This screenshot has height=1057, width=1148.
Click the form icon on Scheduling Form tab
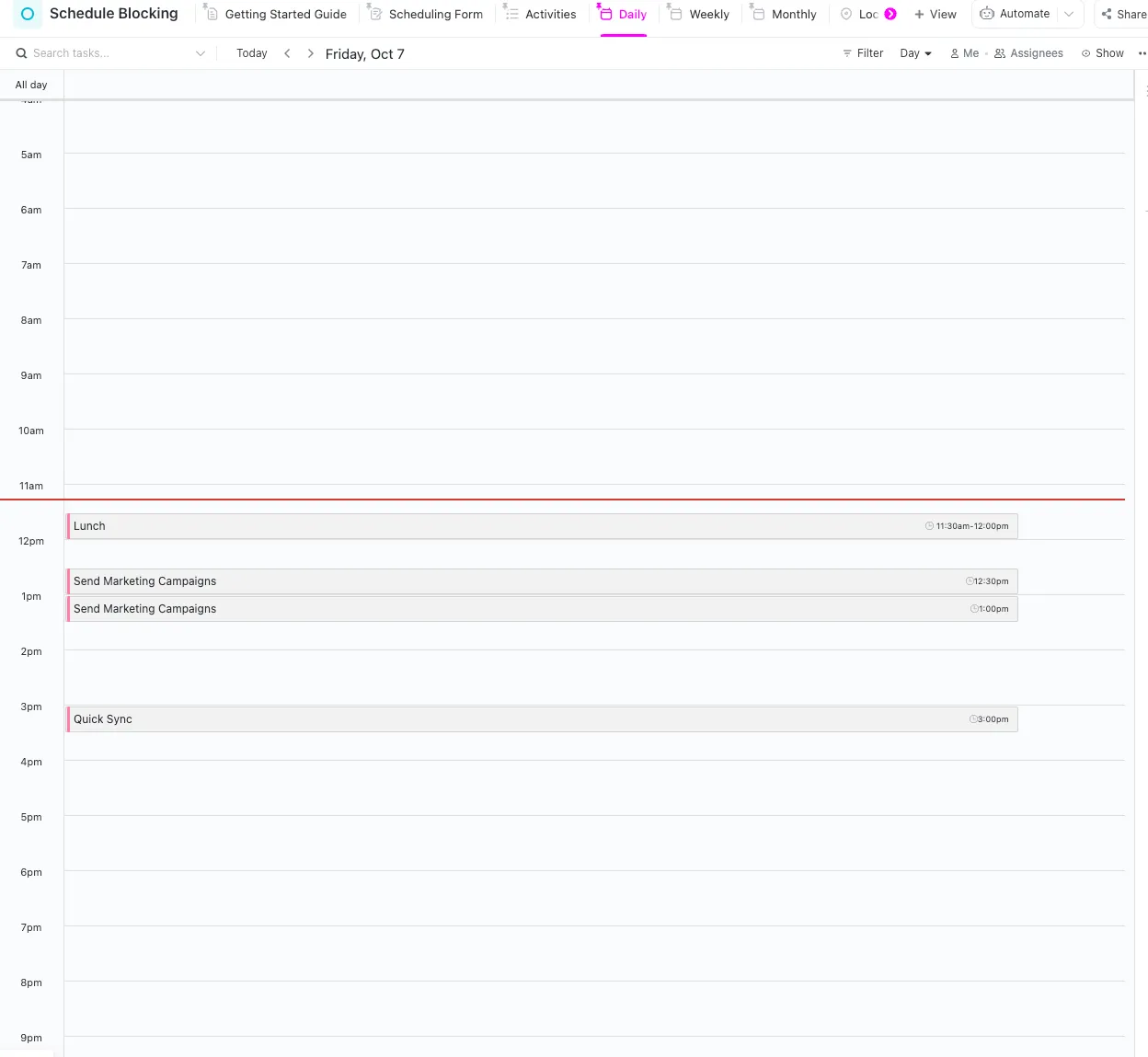(375, 14)
